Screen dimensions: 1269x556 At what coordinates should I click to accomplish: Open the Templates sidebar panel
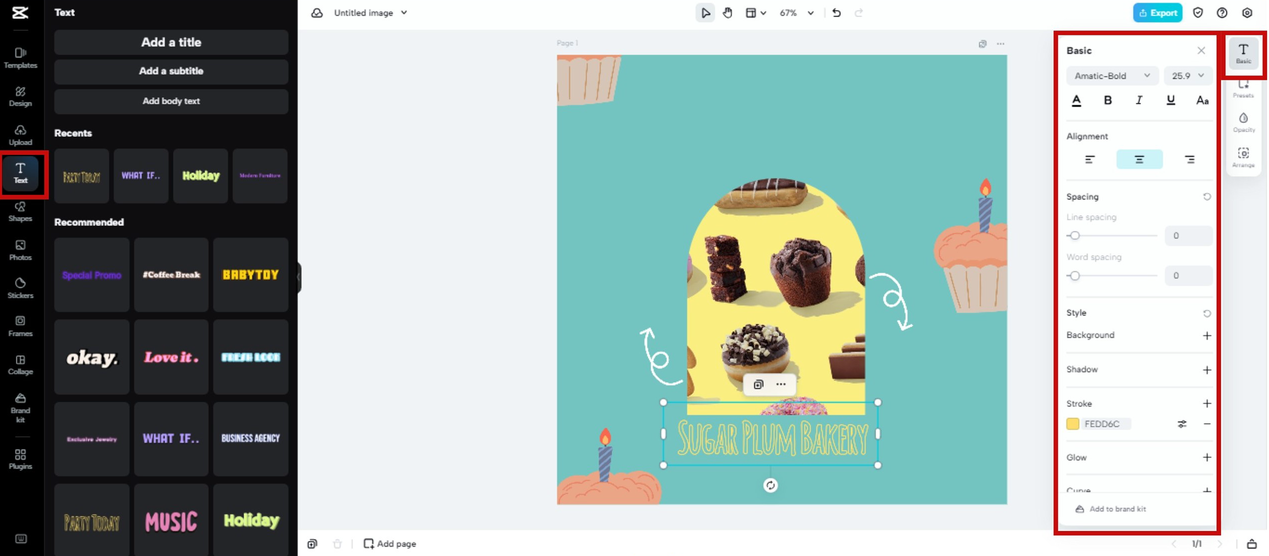pyautogui.click(x=20, y=57)
